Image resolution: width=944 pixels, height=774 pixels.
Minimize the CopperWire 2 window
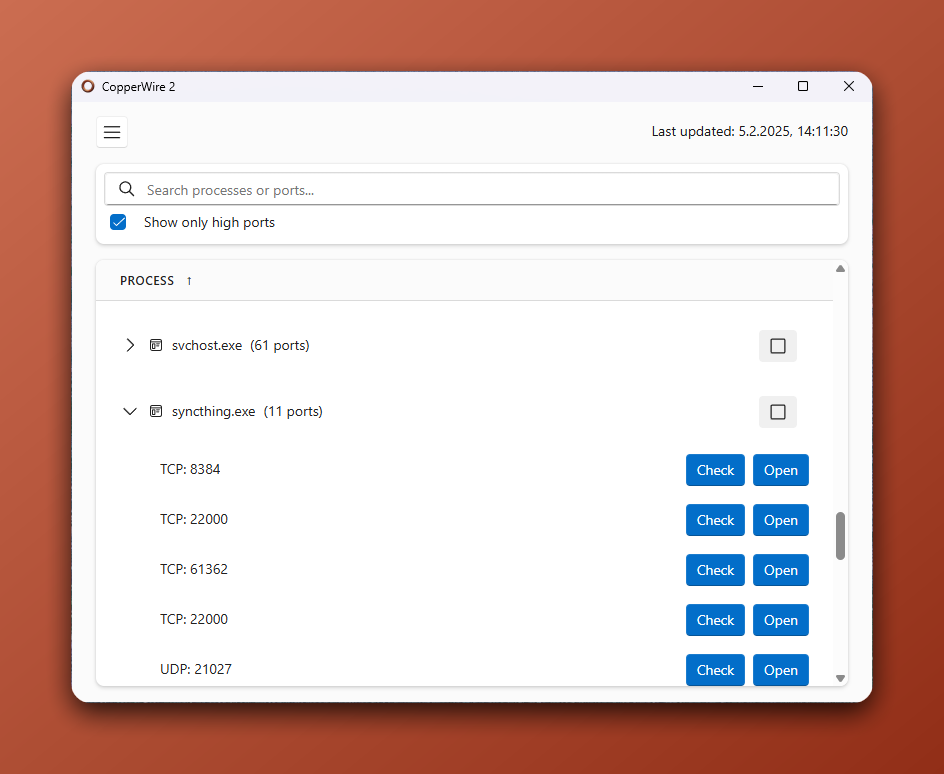click(758, 87)
